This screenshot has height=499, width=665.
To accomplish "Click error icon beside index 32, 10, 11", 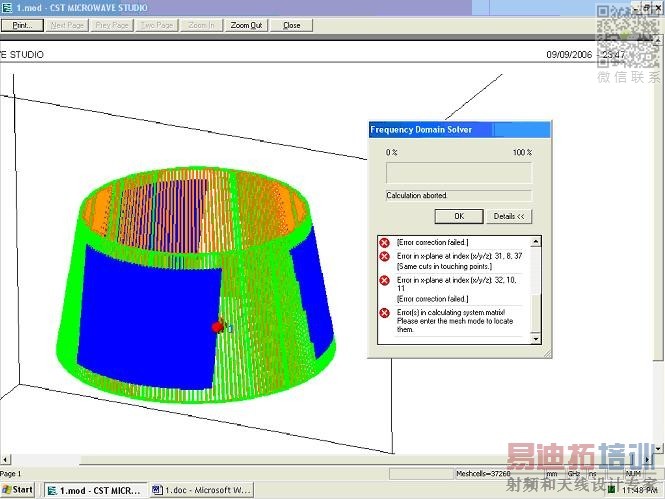I will (x=384, y=280).
